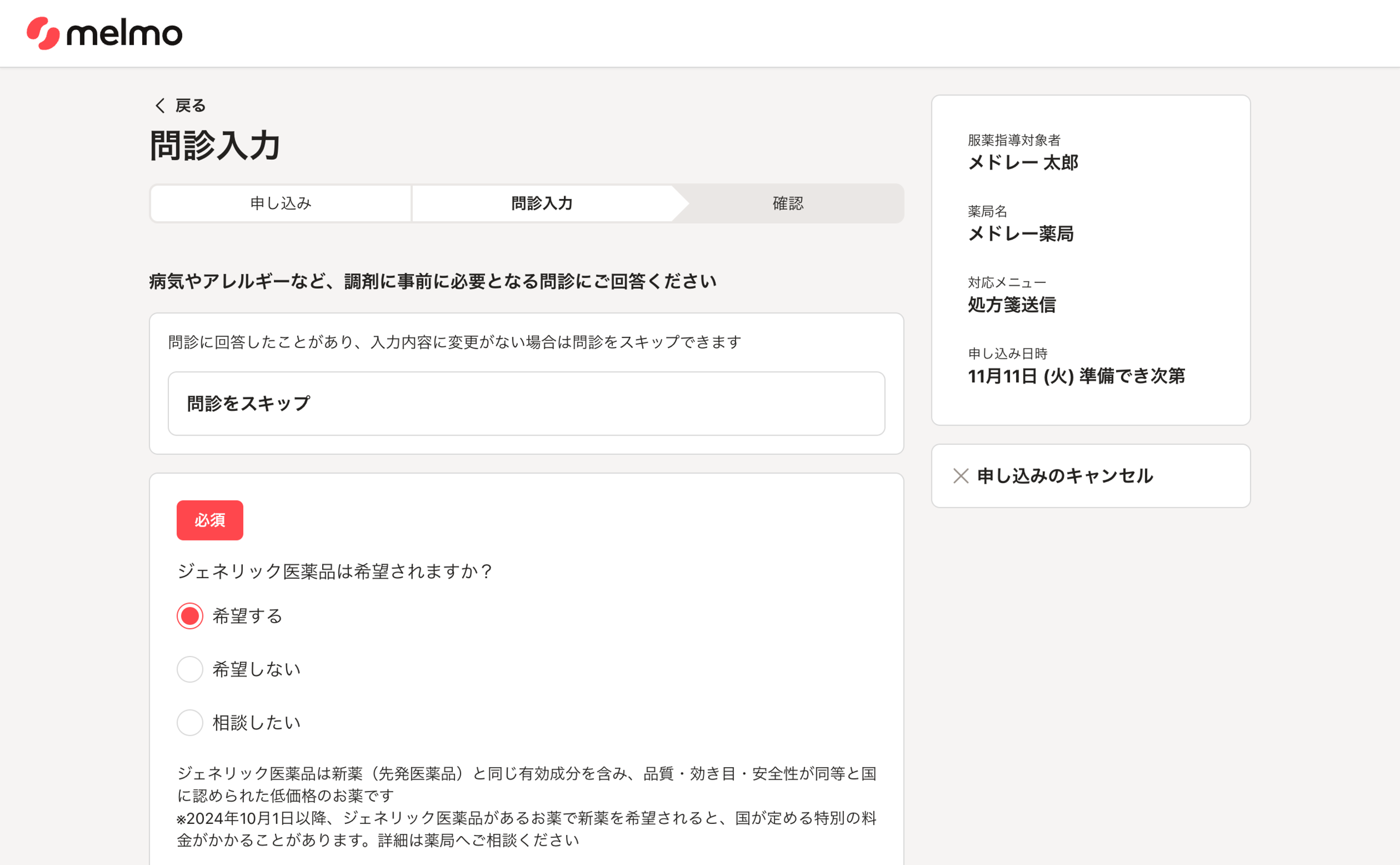
Task: Click the 確認 step tab
Action: [x=787, y=203]
